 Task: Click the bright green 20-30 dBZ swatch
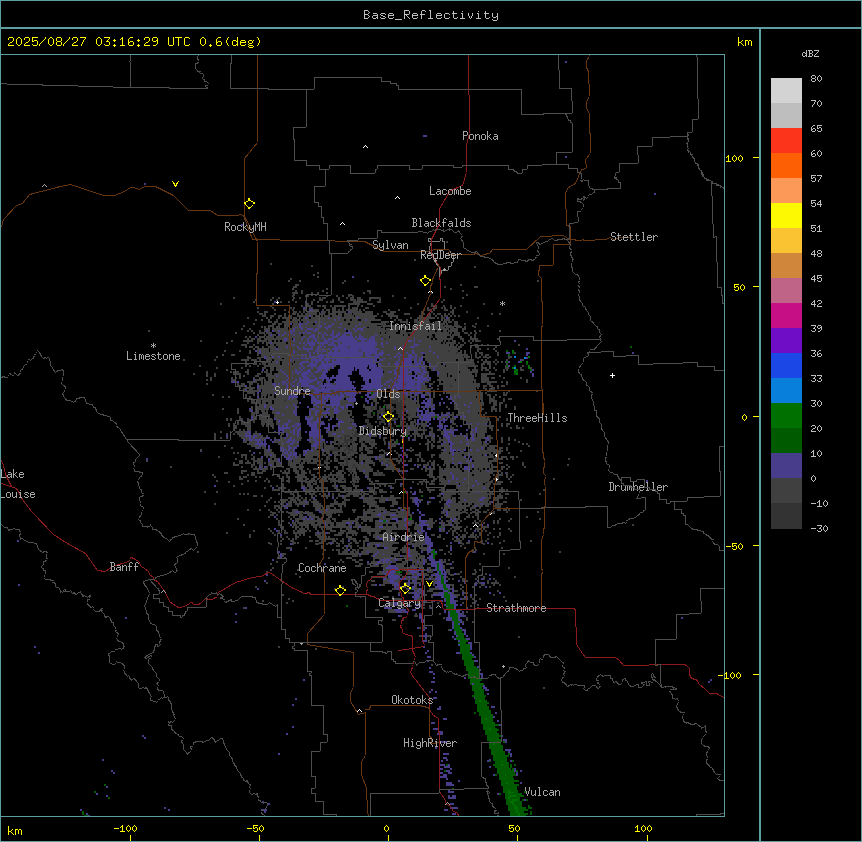786,416
